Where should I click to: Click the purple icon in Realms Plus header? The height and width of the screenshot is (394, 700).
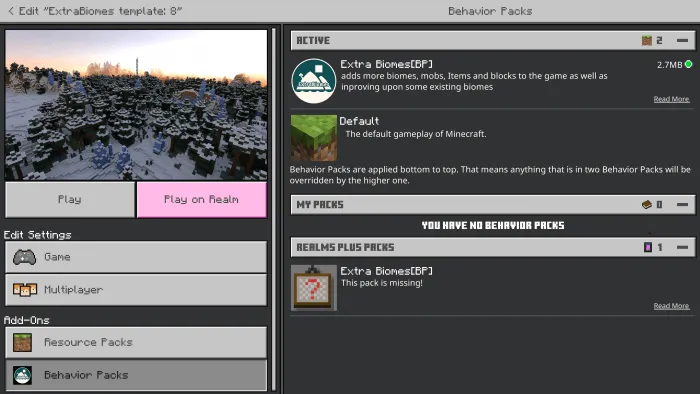(648, 247)
